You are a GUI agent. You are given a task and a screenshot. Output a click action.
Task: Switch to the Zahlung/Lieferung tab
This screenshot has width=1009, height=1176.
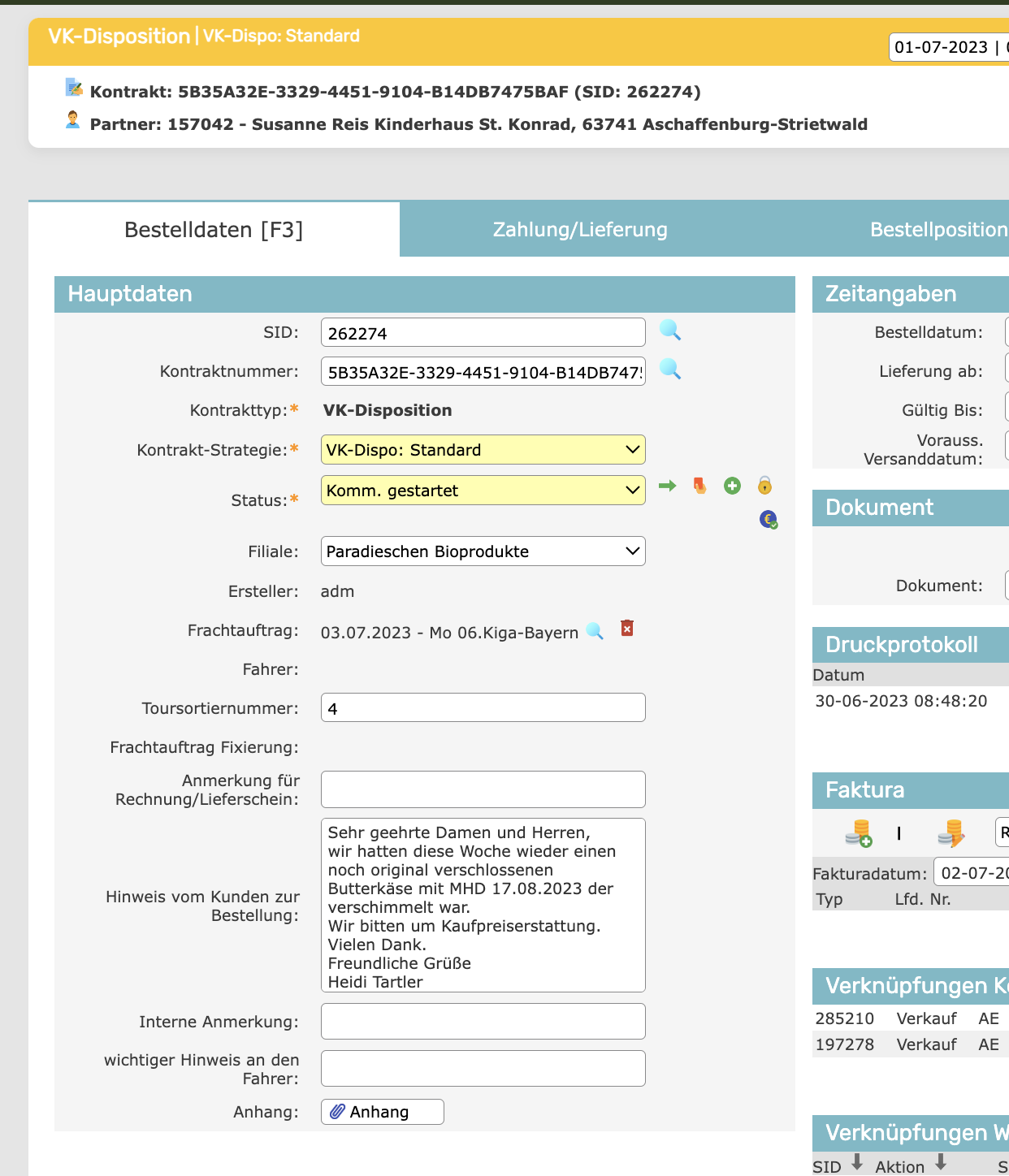point(580,230)
